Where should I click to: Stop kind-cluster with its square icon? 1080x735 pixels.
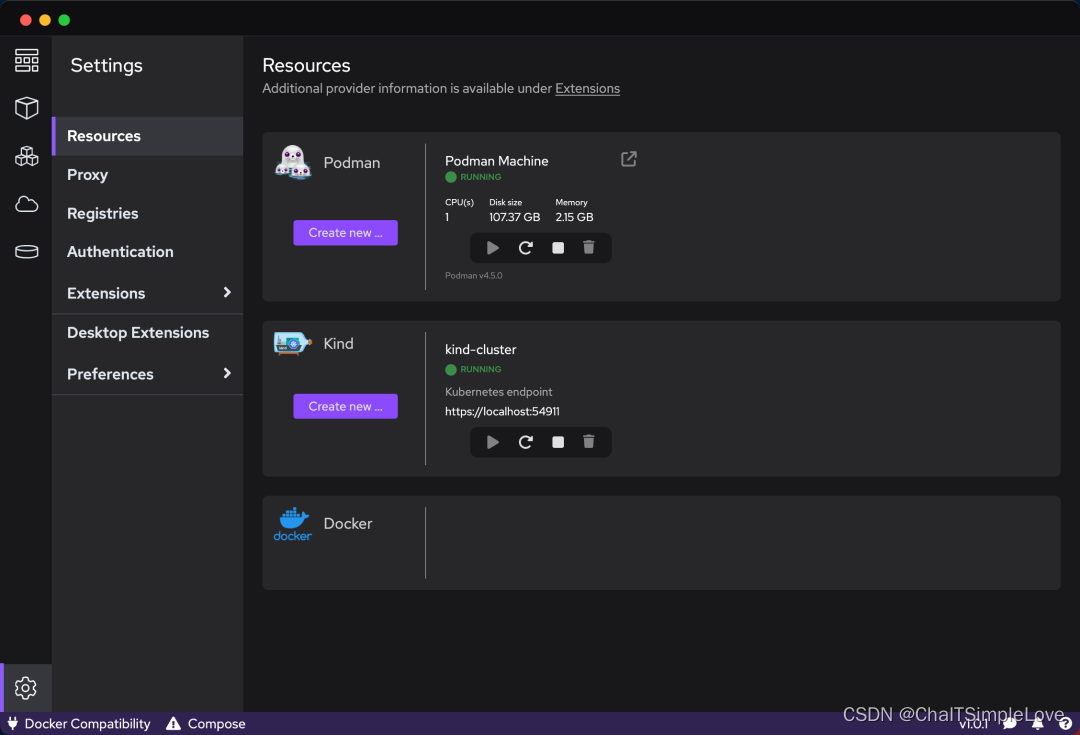pyautogui.click(x=558, y=442)
